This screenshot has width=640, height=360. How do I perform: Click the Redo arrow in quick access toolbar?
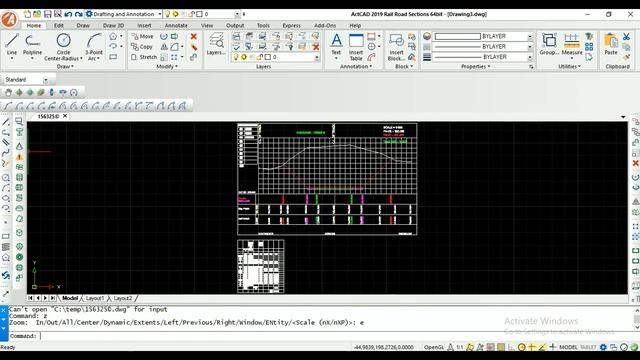(78, 14)
